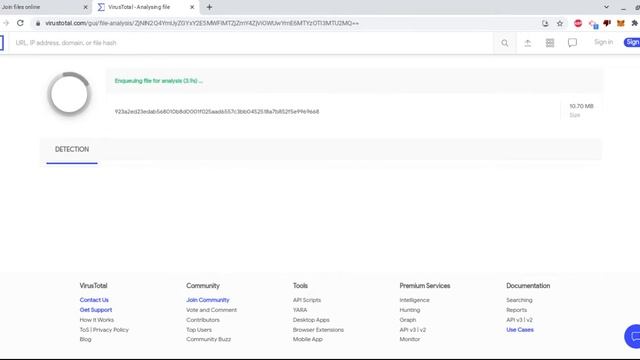The height and width of the screenshot is (360, 640).
Task: Open a new browser tab
Action: pyautogui.click(x=209, y=7)
